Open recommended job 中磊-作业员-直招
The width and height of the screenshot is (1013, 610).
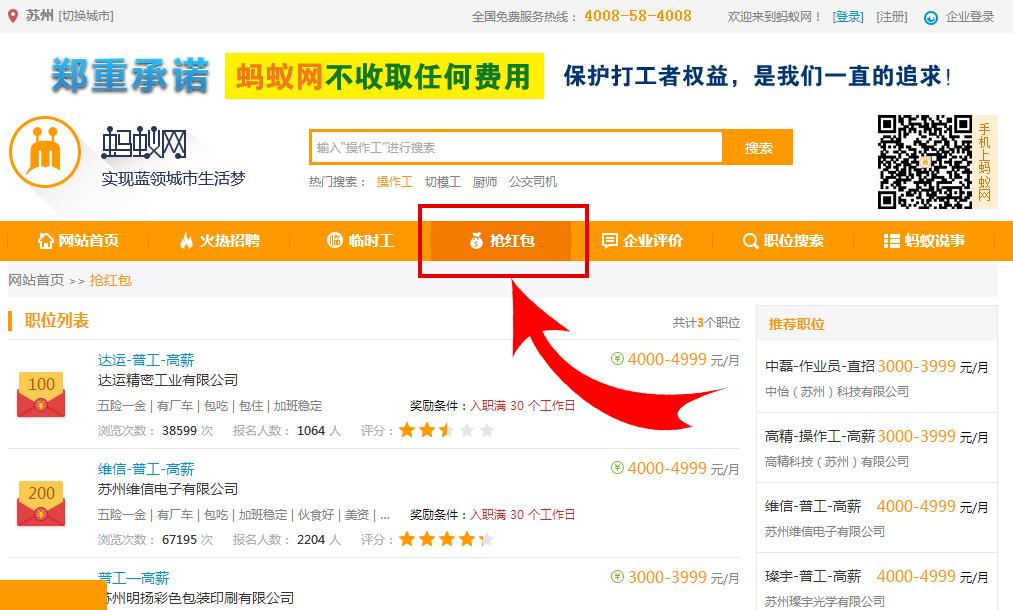820,366
